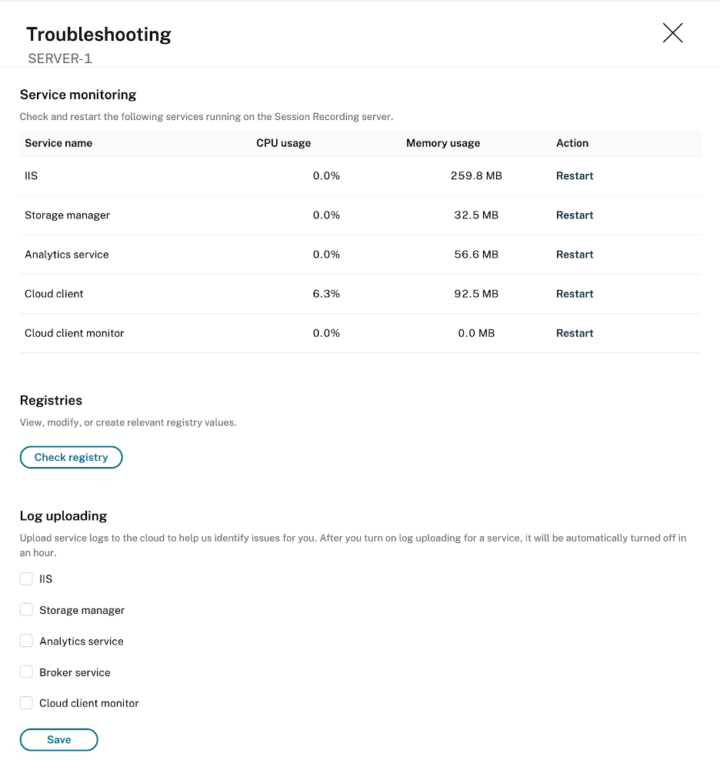Restart the Storage manager service

[574, 215]
